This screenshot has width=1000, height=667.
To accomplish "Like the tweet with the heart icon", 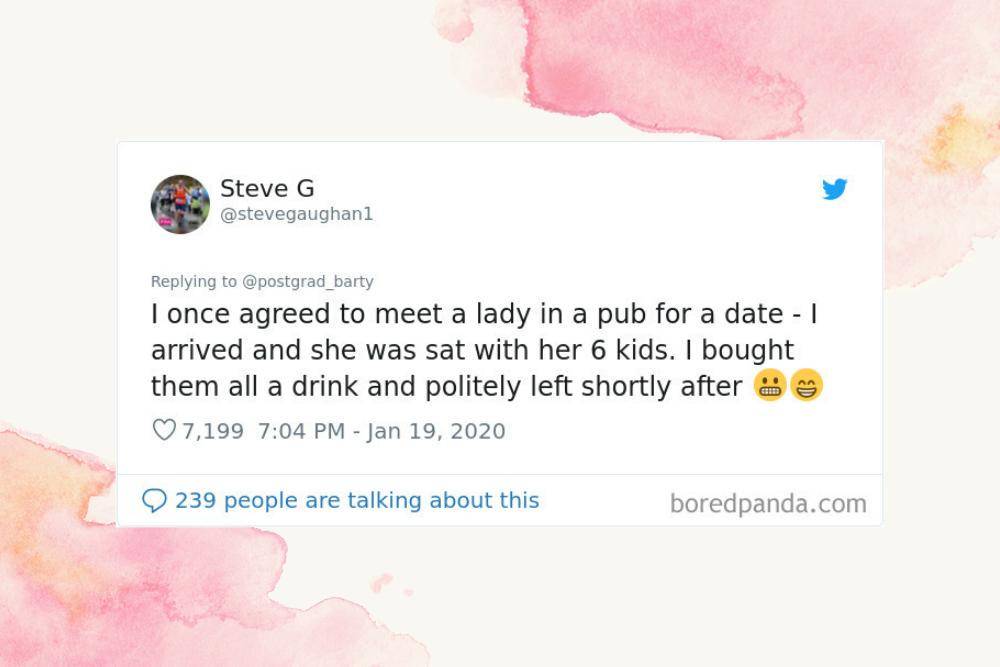I will pos(164,430).
